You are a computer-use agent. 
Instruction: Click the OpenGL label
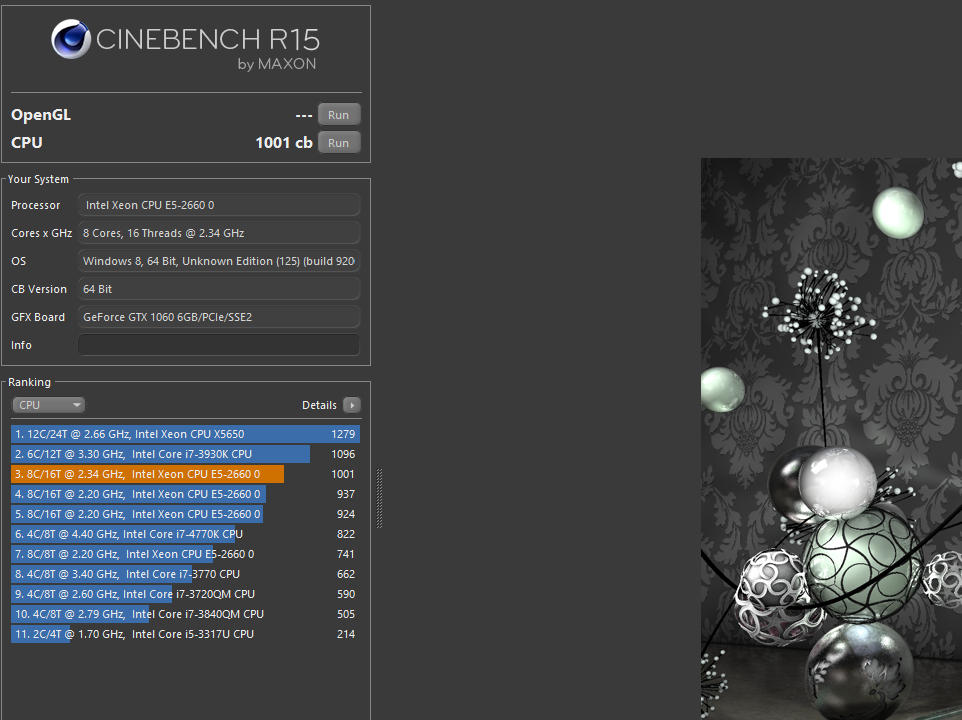41,115
